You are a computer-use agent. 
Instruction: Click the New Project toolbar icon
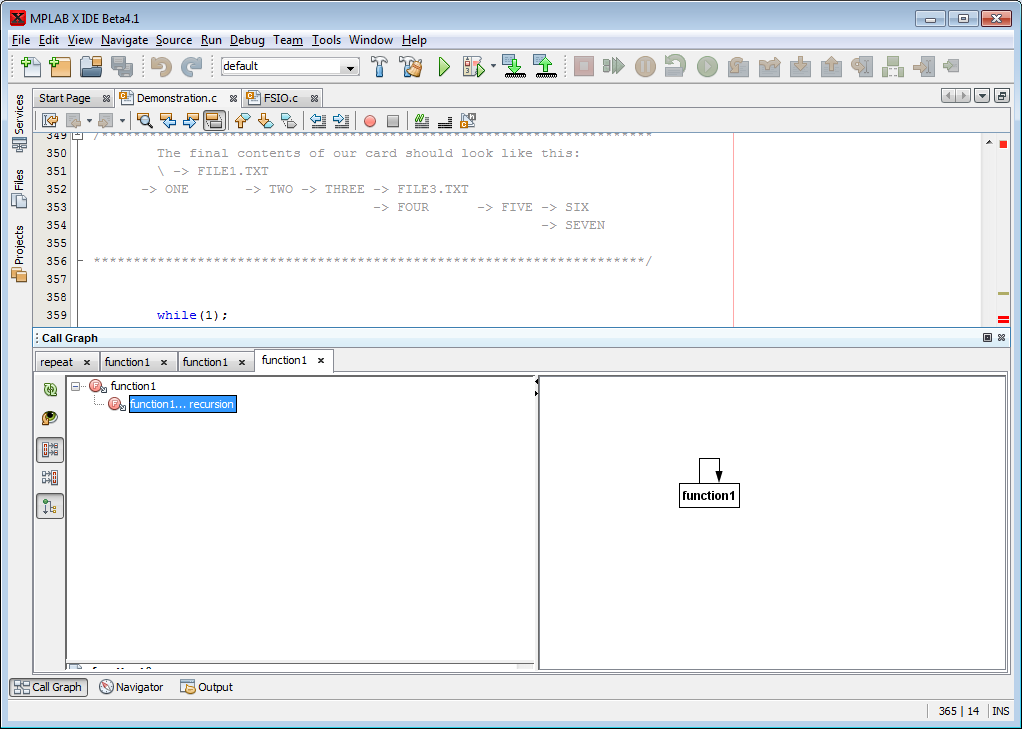coord(60,67)
